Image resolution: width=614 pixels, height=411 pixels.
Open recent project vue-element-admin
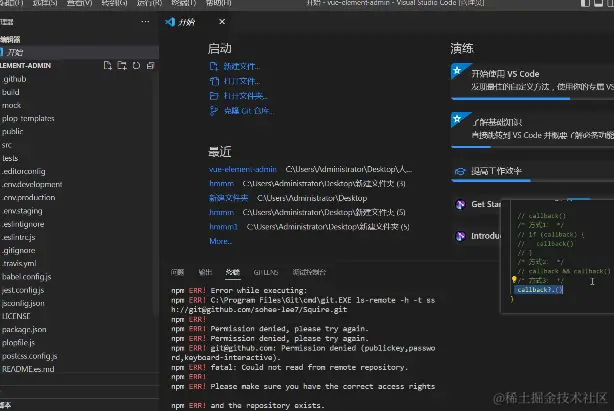coord(243,169)
